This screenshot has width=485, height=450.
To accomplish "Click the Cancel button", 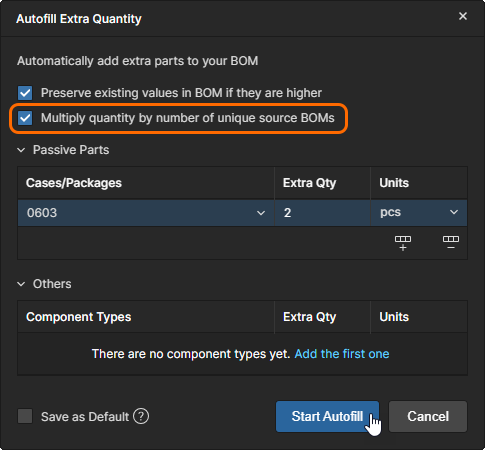I will (x=428, y=416).
